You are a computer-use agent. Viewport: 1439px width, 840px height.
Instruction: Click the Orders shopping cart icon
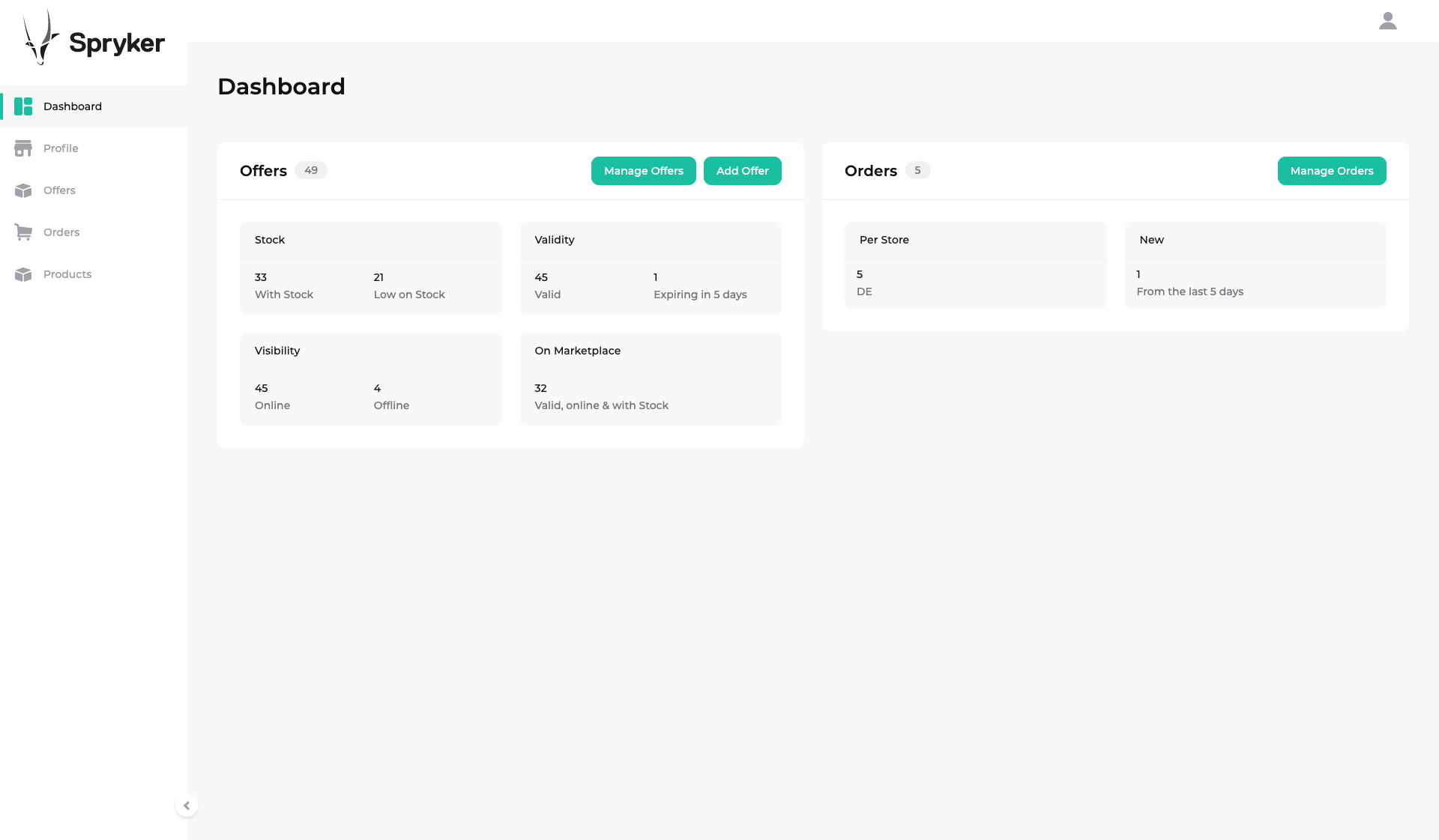tap(23, 232)
